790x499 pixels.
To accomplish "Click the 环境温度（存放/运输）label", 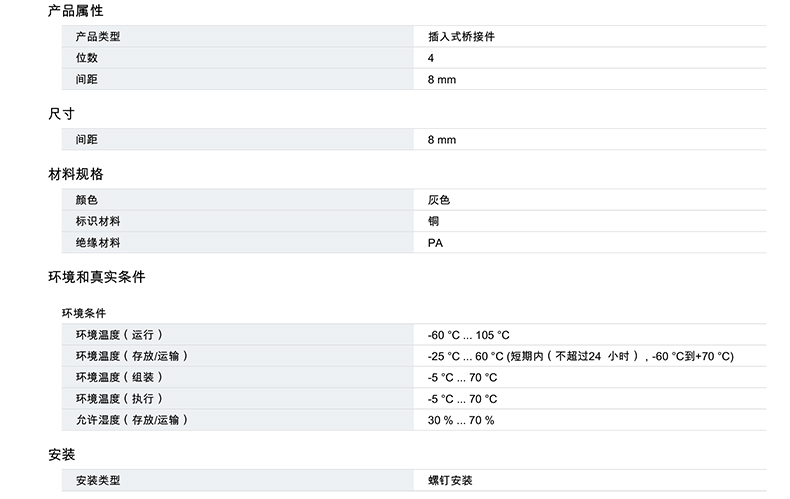I will (130, 356).
